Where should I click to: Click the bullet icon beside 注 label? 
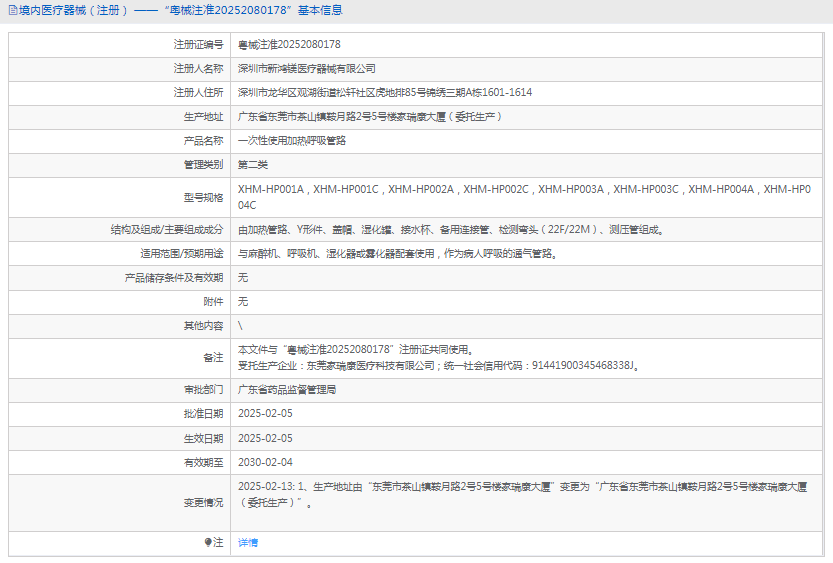pos(208,542)
